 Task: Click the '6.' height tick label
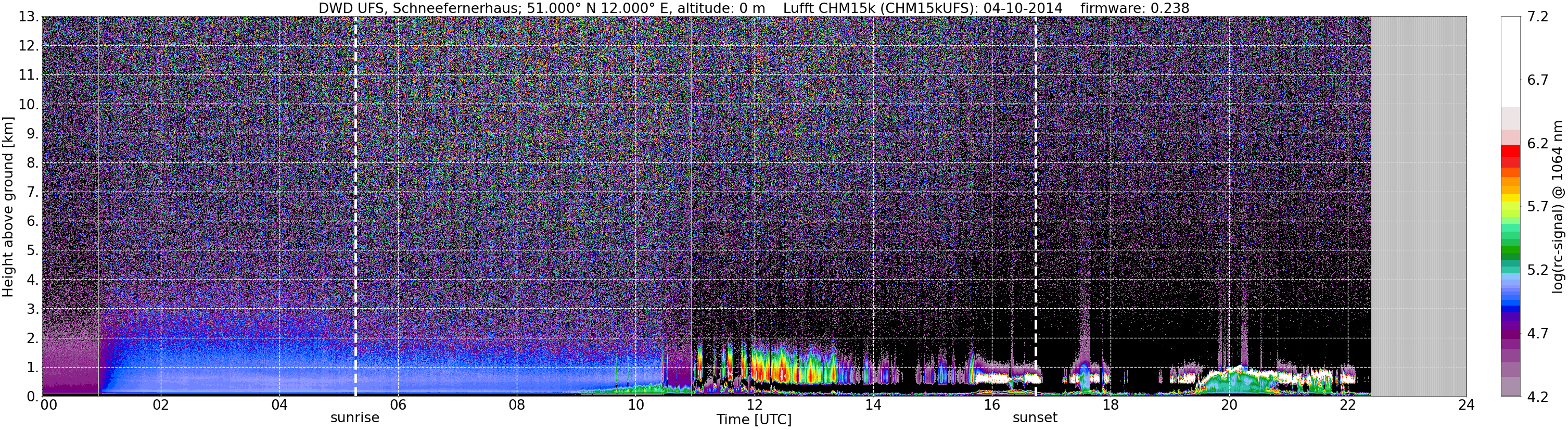coord(33,221)
